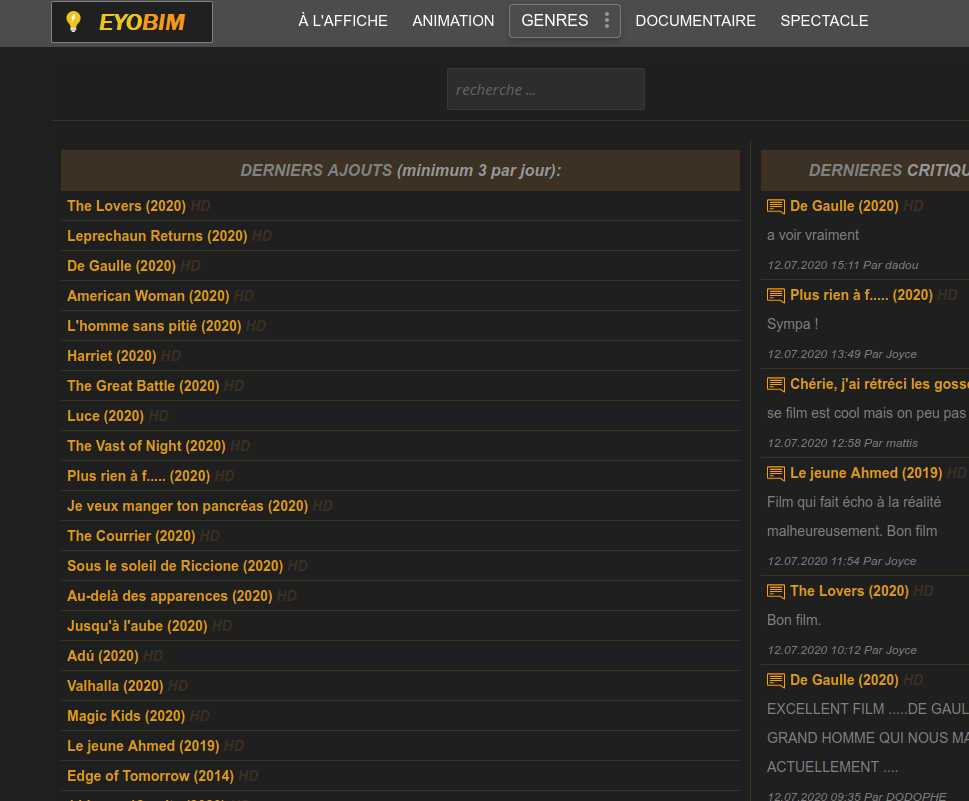Open Leprechaun Returns (2020)
Screen dimensions: 969x801
click(157, 236)
